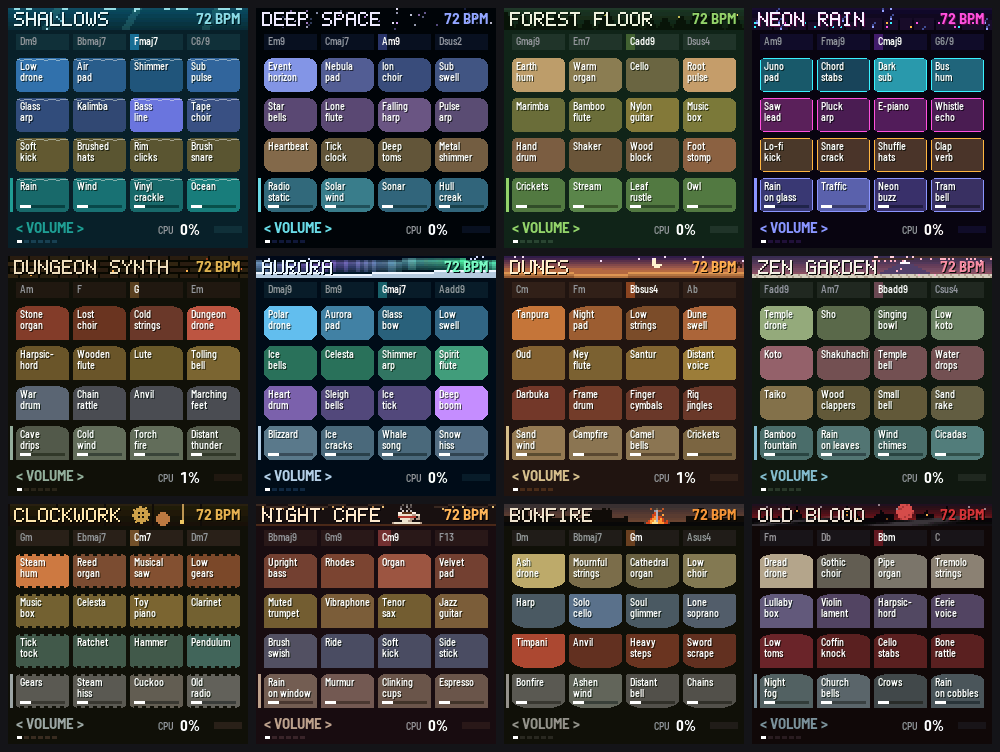
Task: Trigger the Darbuka pad in Dunes
Action: pos(538,403)
